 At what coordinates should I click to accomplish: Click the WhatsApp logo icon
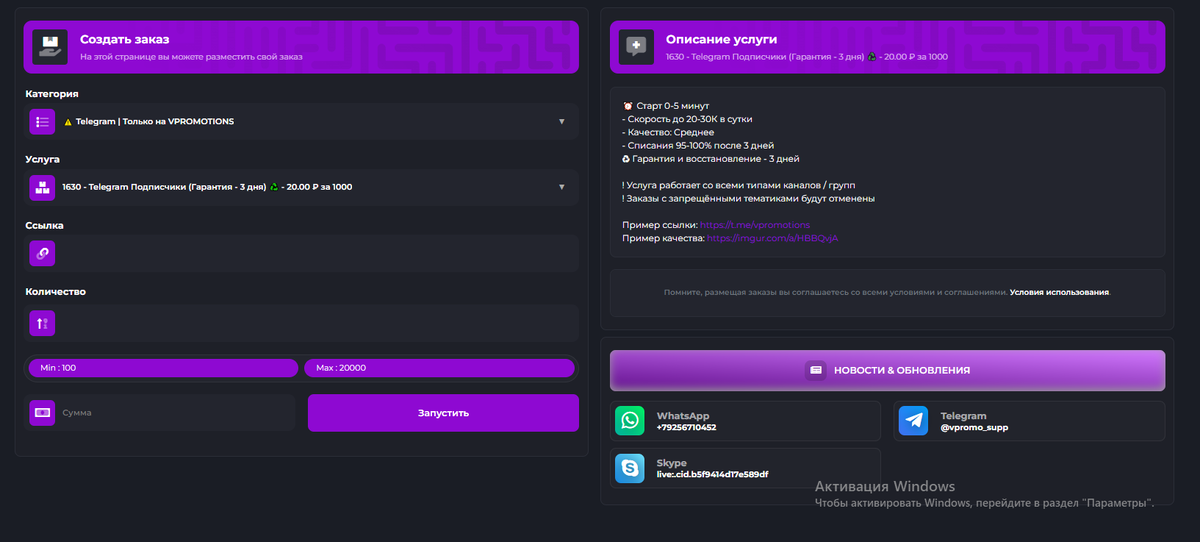[x=630, y=421]
